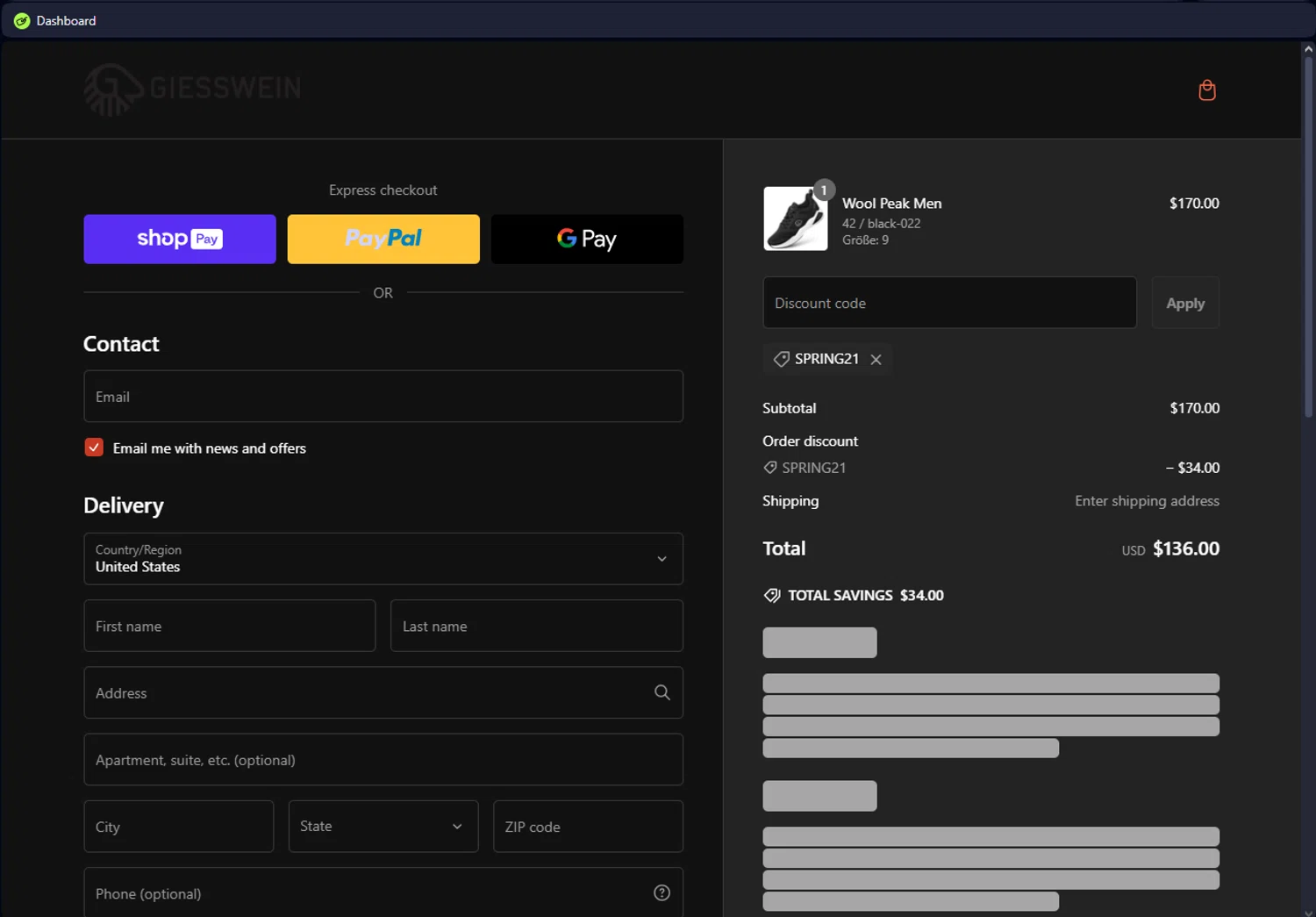Click the 'Größe: 9' size text
This screenshot has height=917, width=1316.
[x=866, y=240]
